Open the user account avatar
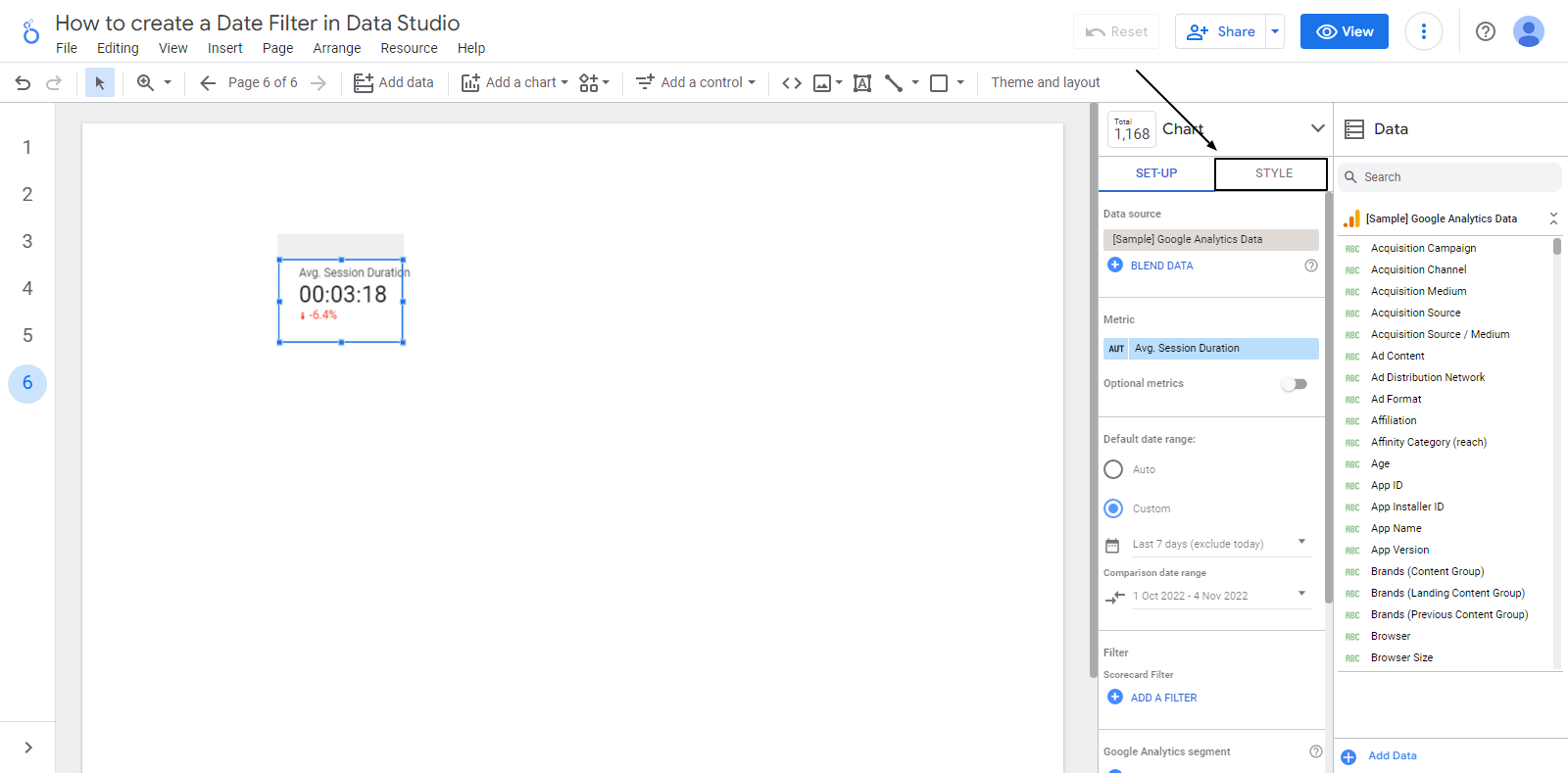This screenshot has width=1568, height=773. tap(1529, 31)
